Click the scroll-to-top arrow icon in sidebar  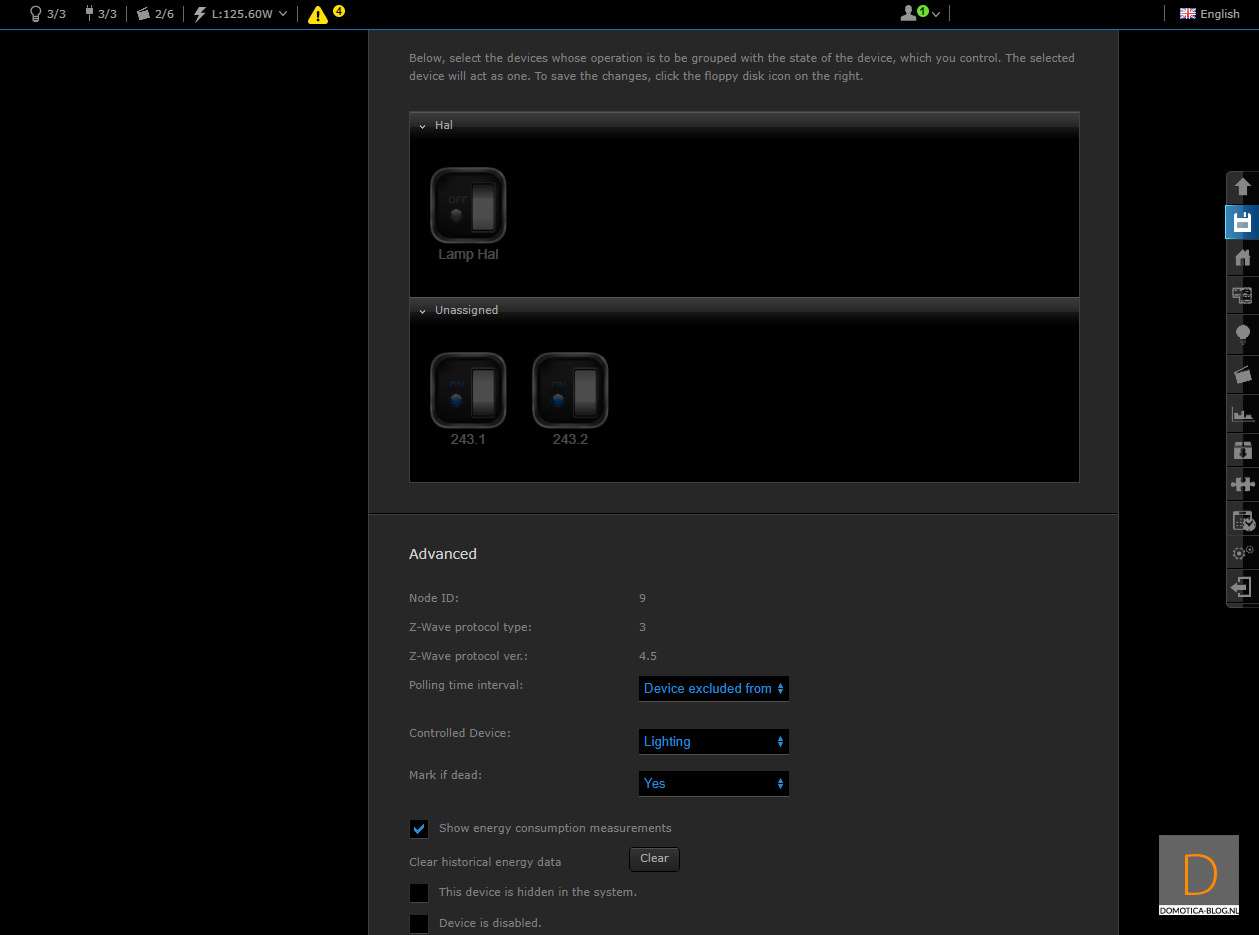coord(1242,187)
